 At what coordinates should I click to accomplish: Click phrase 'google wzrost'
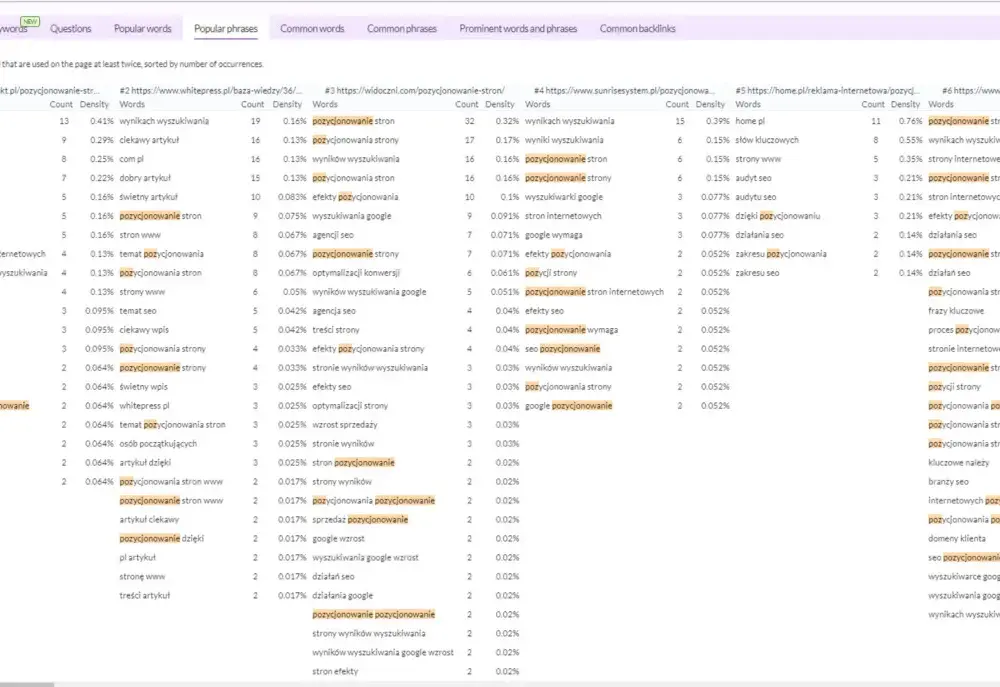pyautogui.click(x=339, y=538)
